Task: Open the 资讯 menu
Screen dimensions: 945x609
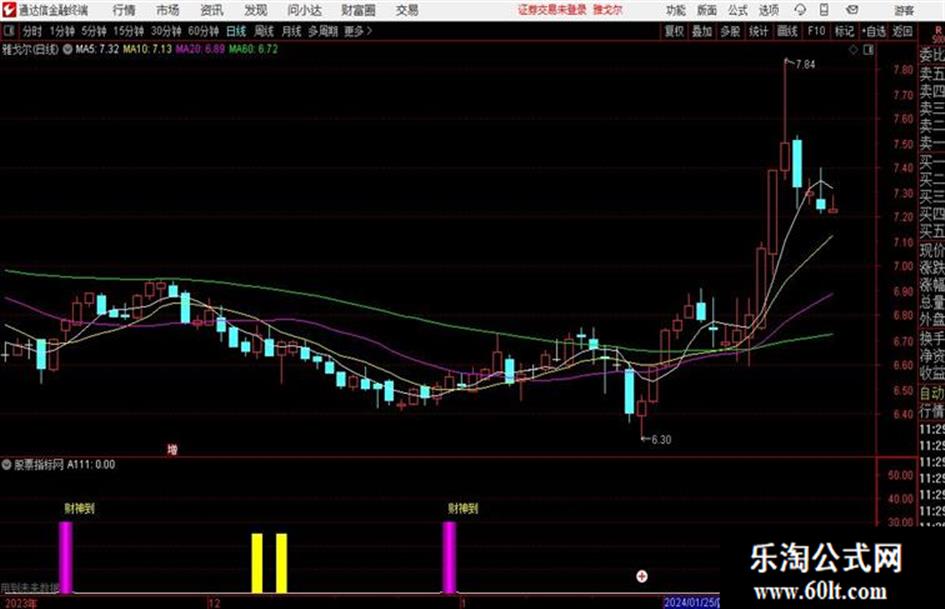Action: pos(212,10)
